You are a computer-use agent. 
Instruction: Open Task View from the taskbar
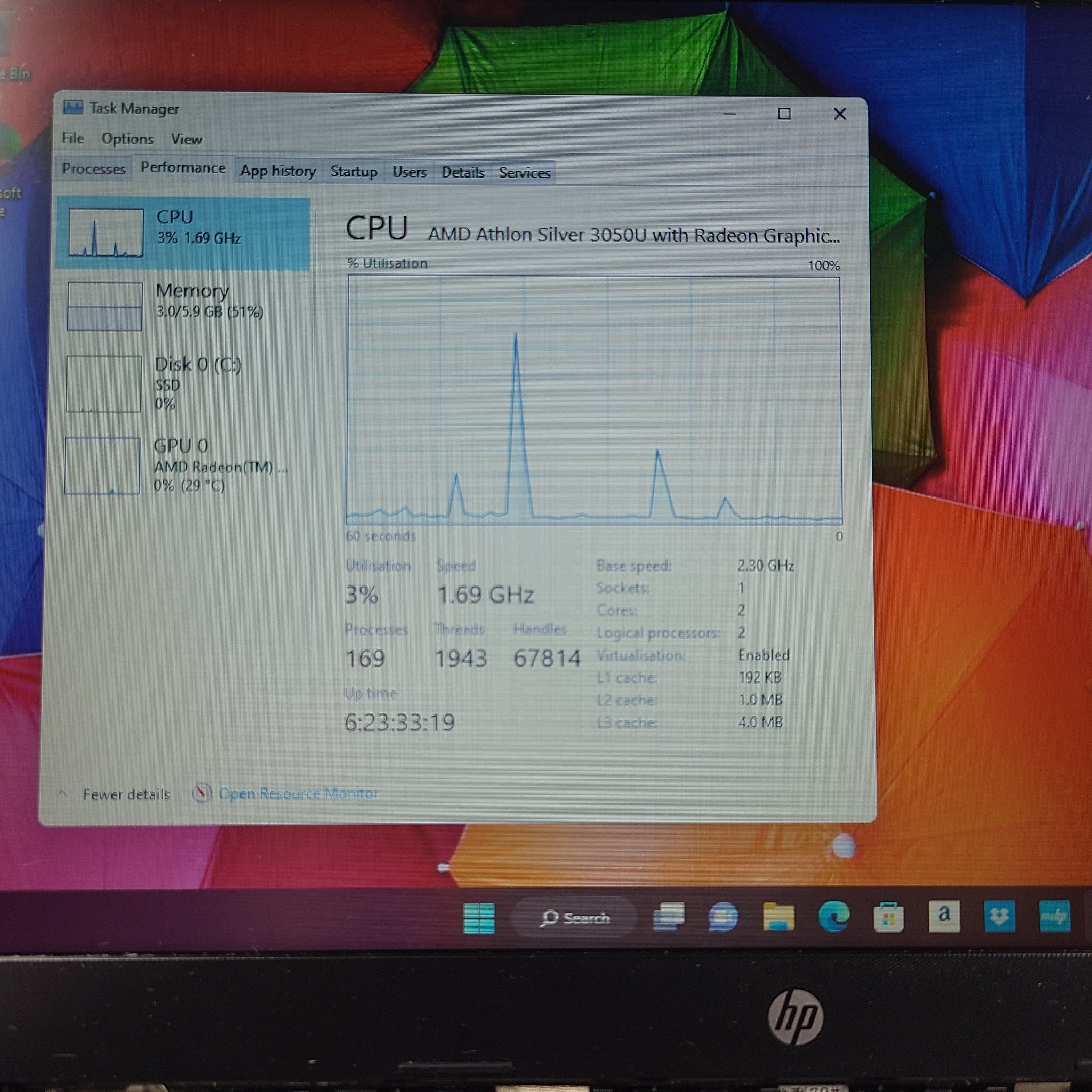[668, 916]
